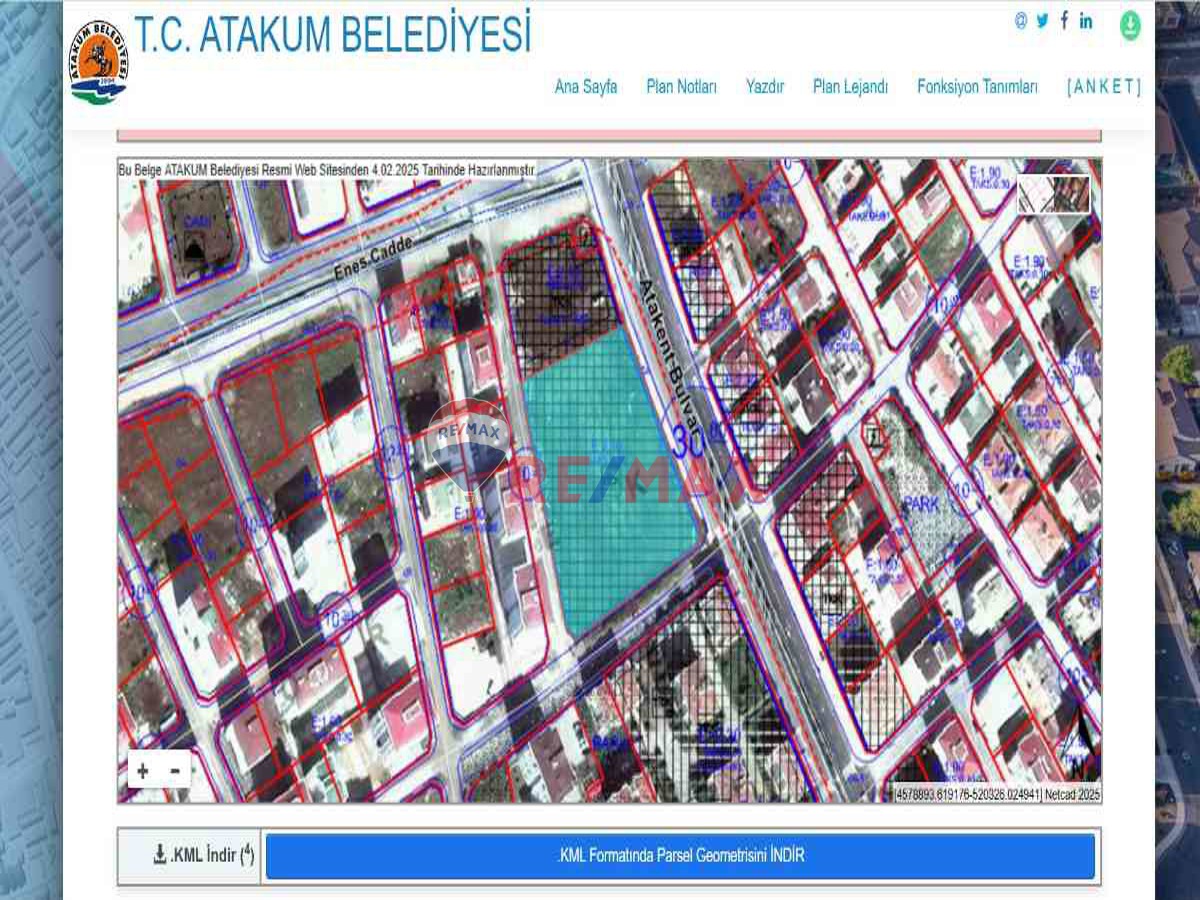The height and width of the screenshot is (900, 1200).
Task: Open the LinkedIn icon link
Action: coord(1086,21)
